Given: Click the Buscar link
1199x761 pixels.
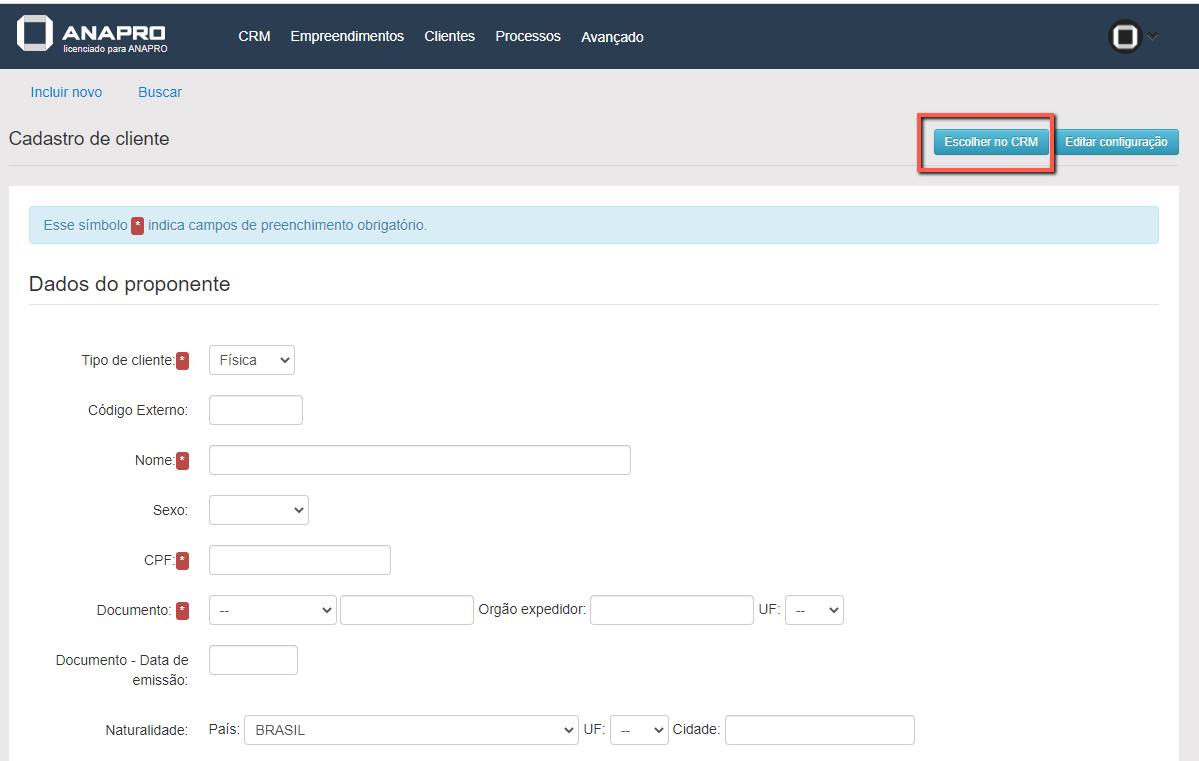Looking at the screenshot, I should 160,92.
